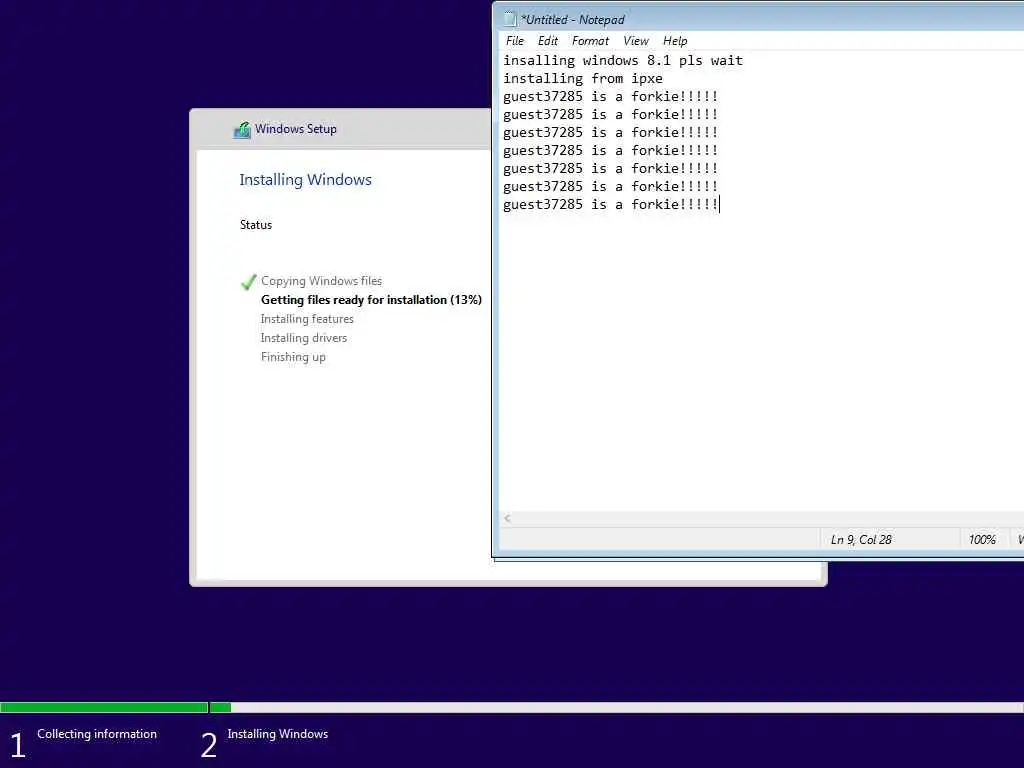Click 'Collecting information' step label at bottom
Image resolution: width=1024 pixels, height=768 pixels.
(97, 734)
